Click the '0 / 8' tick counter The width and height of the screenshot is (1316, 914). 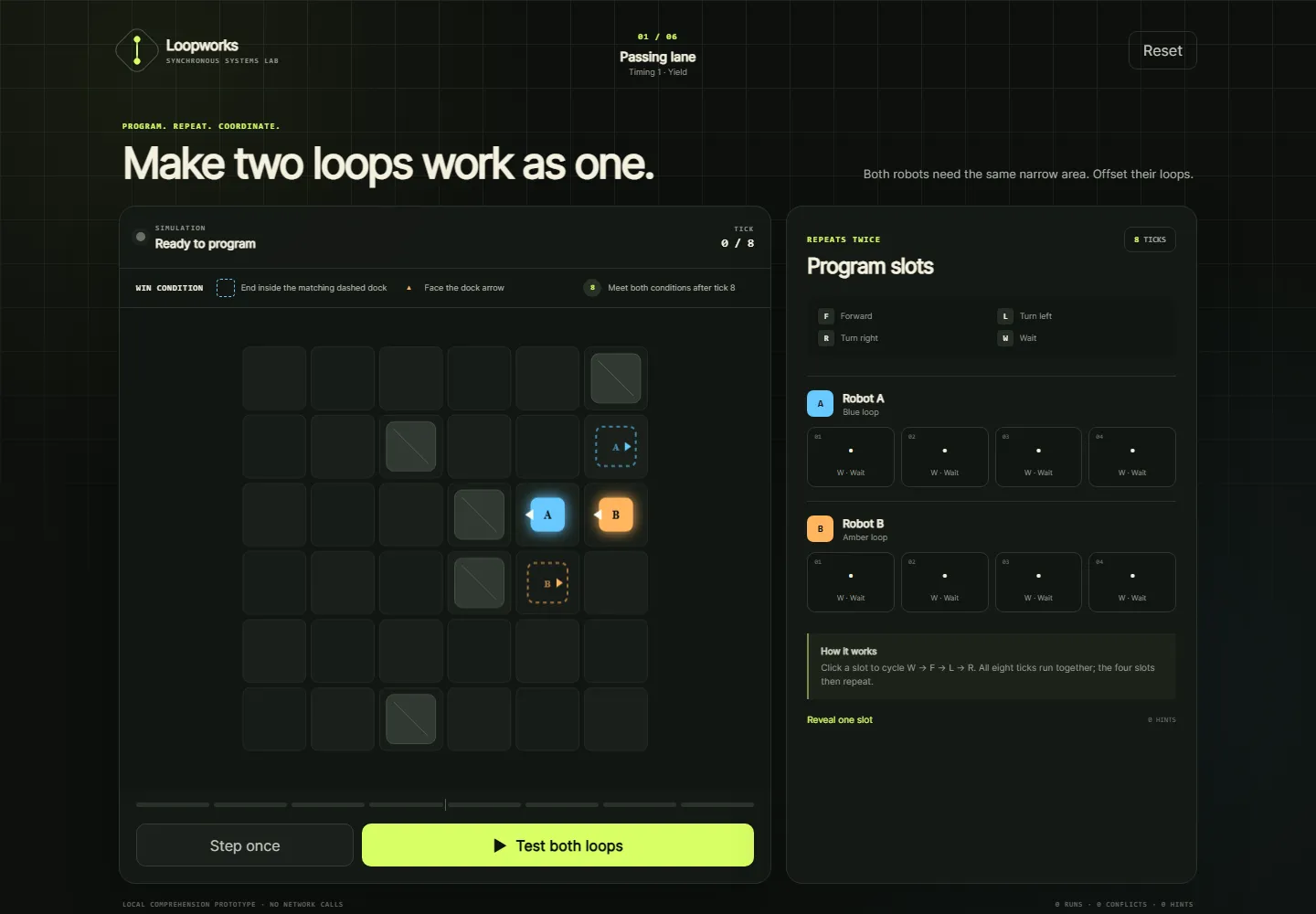[738, 243]
